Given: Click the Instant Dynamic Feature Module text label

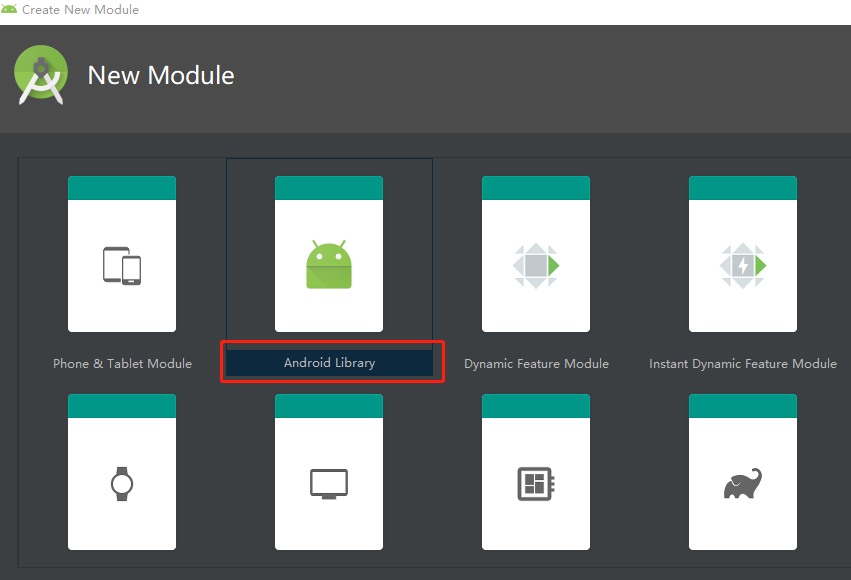Looking at the screenshot, I should click(743, 363).
